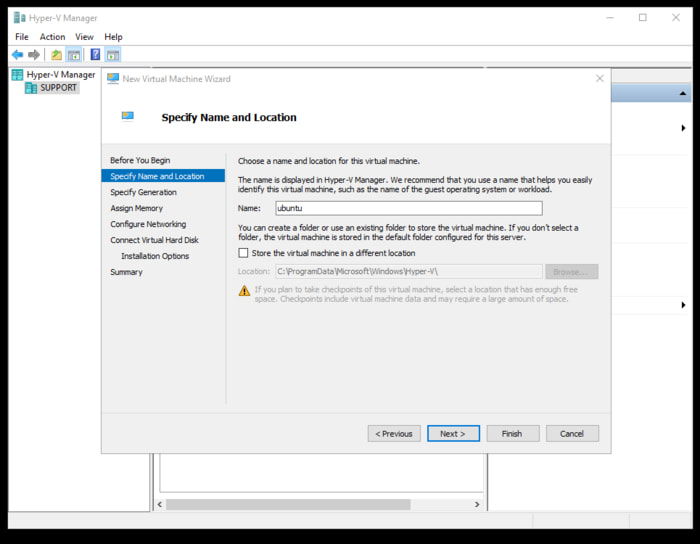Click the Previous button
Screen dimensions: 700x544
394,433
